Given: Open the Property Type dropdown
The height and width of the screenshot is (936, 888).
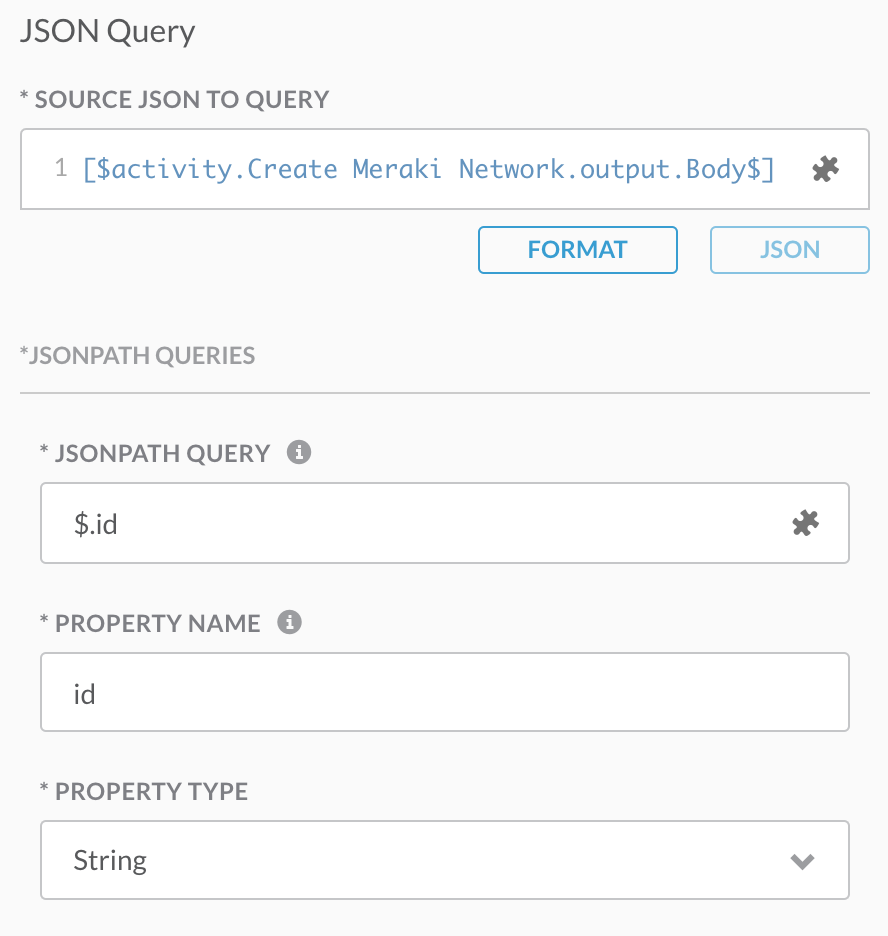Looking at the screenshot, I should 444,860.
